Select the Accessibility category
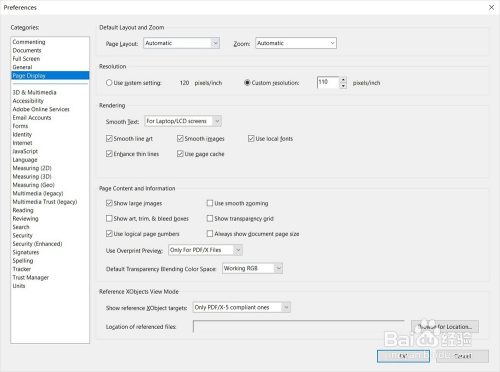 pos(28,101)
